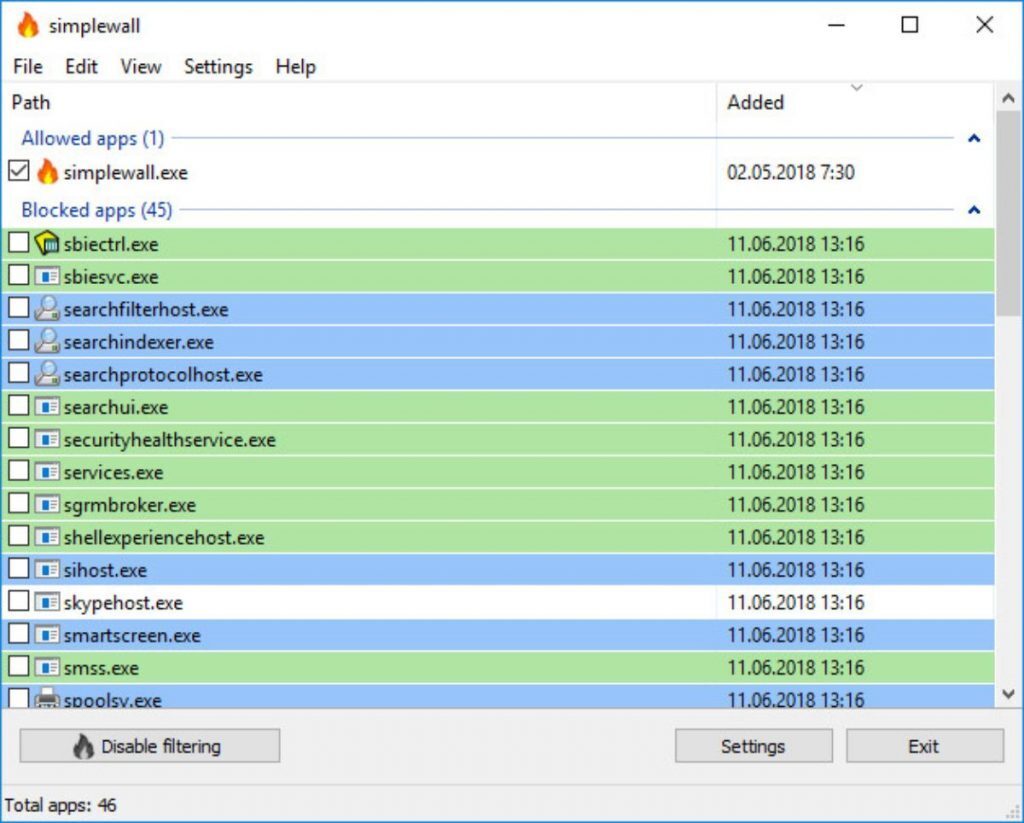The height and width of the screenshot is (823, 1024).
Task: Click the icon next to smartscreen.exe
Action: tap(45, 635)
